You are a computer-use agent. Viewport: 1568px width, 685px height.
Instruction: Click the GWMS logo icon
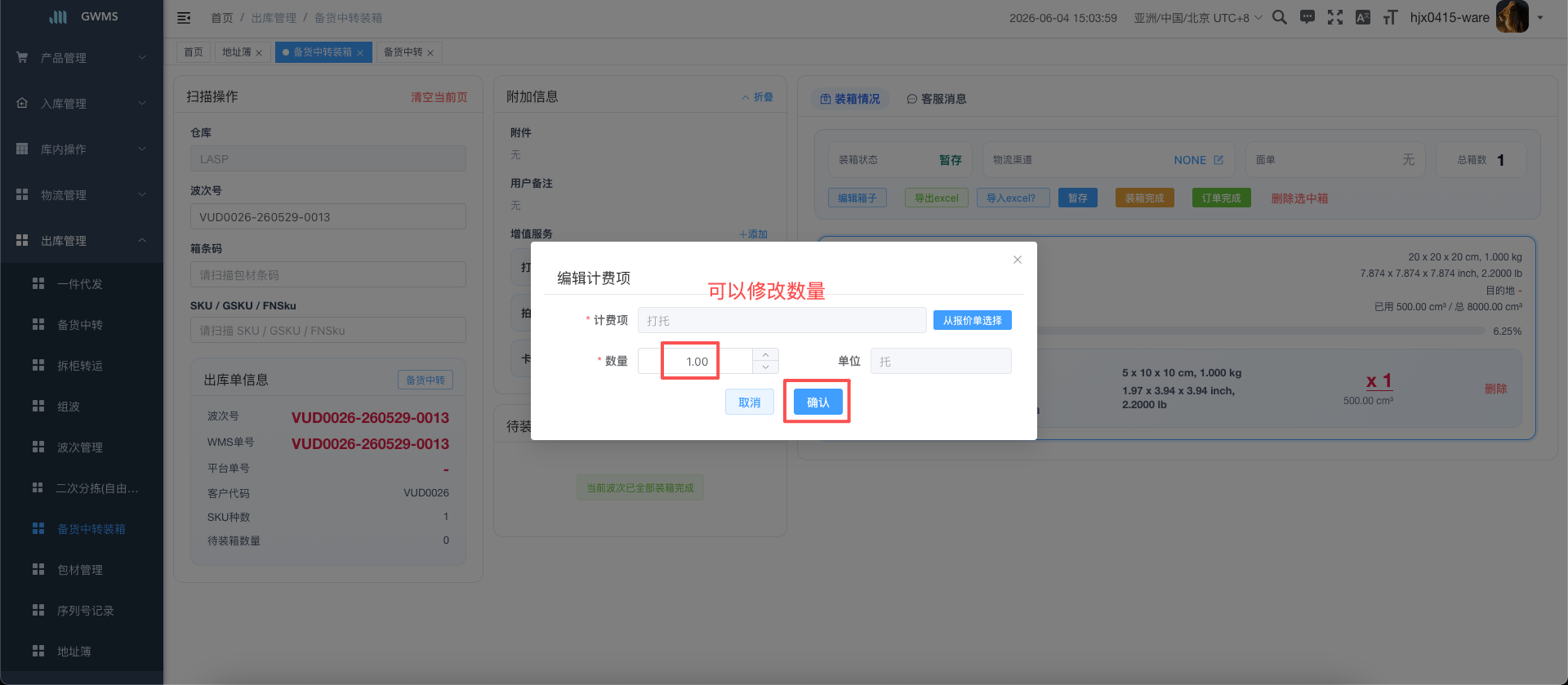(58, 16)
